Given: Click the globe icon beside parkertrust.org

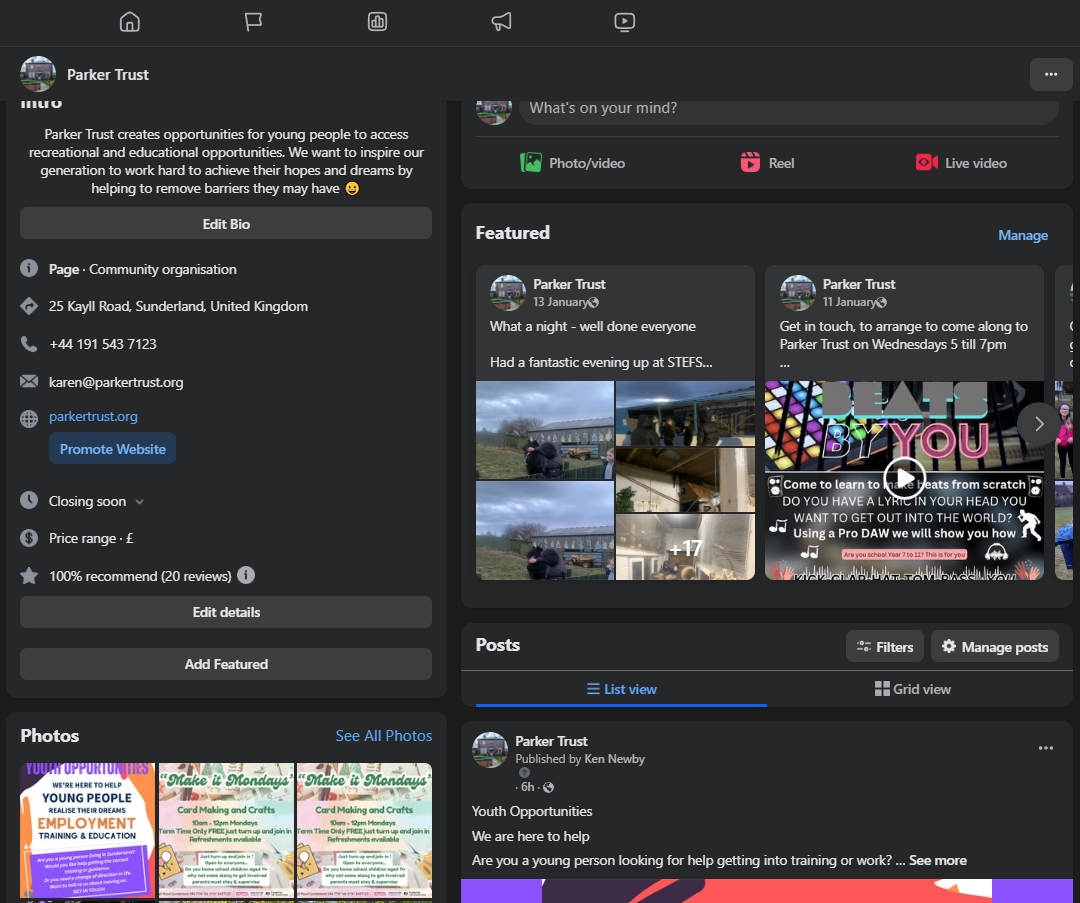Looking at the screenshot, I should click(29, 418).
